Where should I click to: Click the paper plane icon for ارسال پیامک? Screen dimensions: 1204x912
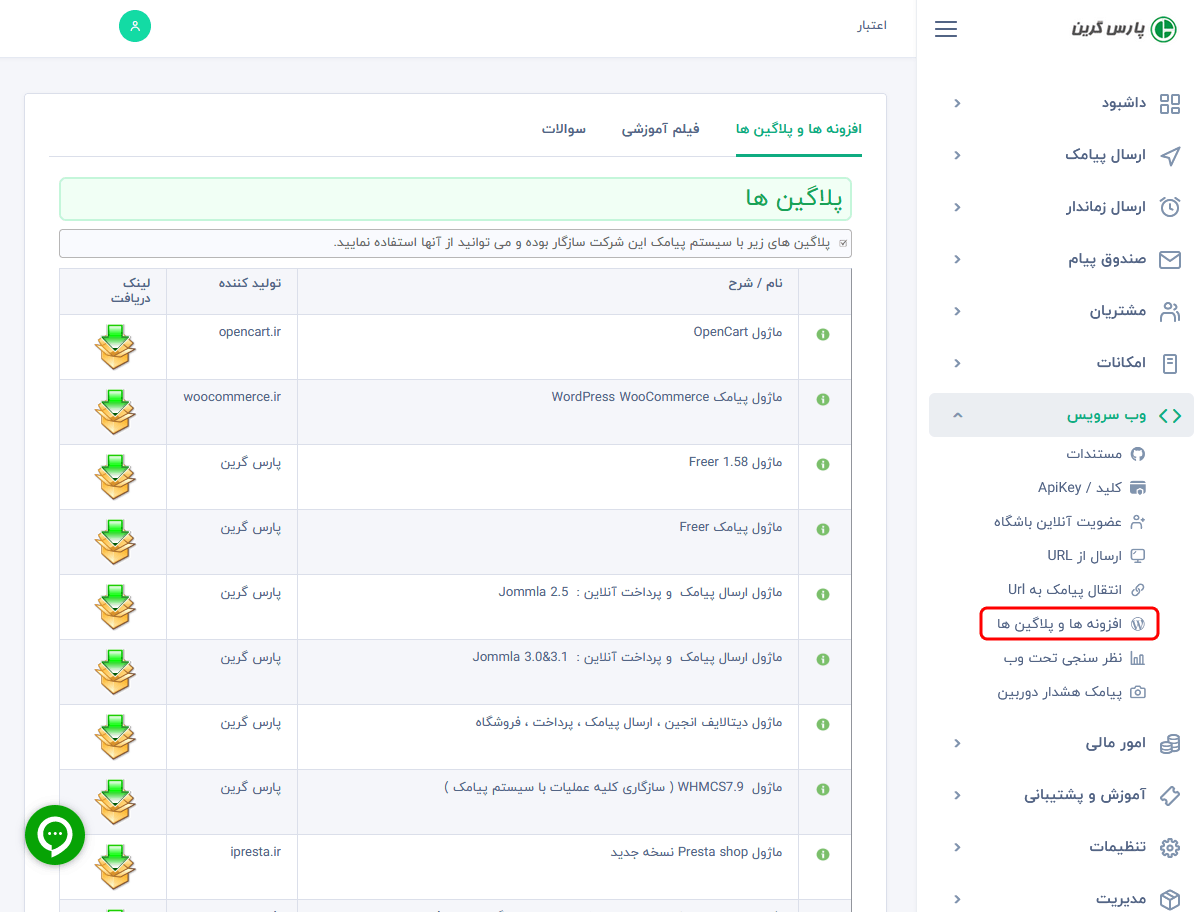tap(1170, 155)
